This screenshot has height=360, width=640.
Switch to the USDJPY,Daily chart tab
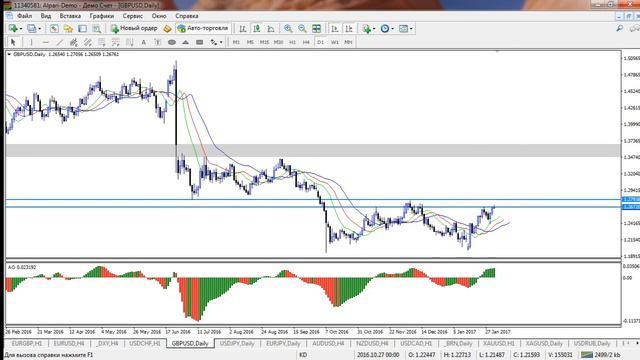click(x=237, y=343)
